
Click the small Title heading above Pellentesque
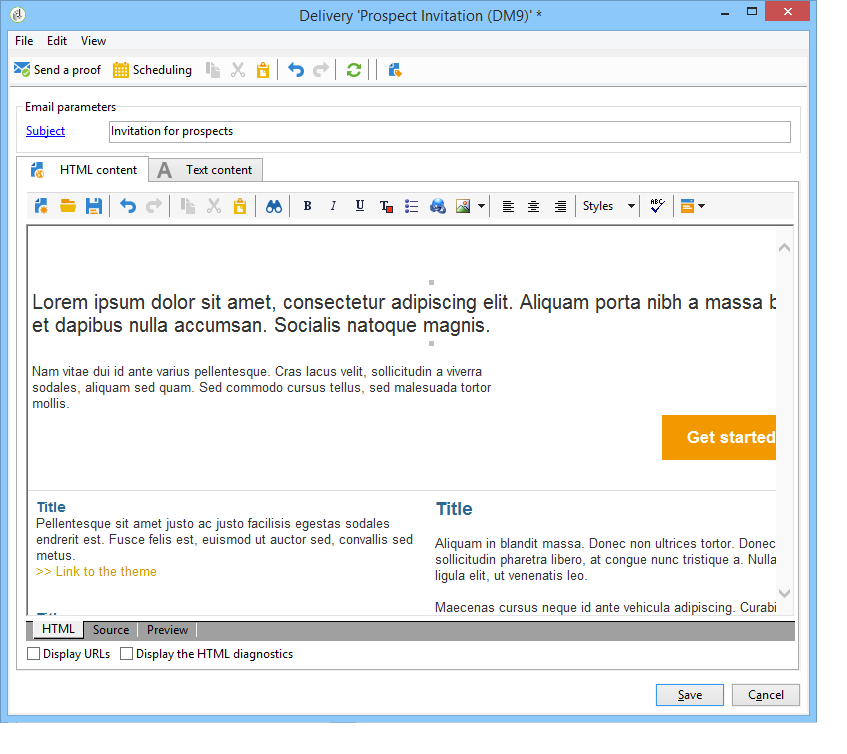click(x=51, y=507)
